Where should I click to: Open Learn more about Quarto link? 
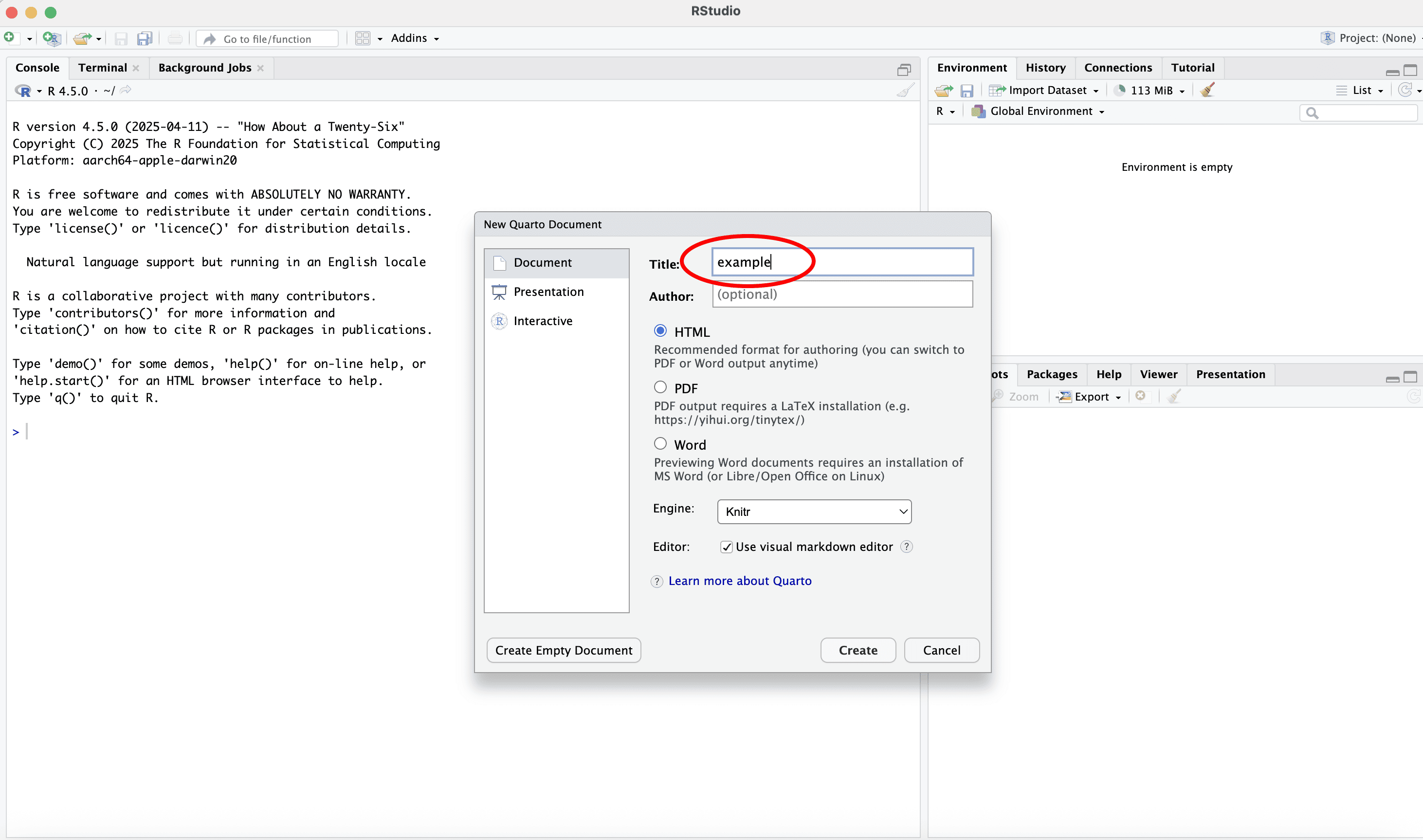tap(739, 581)
